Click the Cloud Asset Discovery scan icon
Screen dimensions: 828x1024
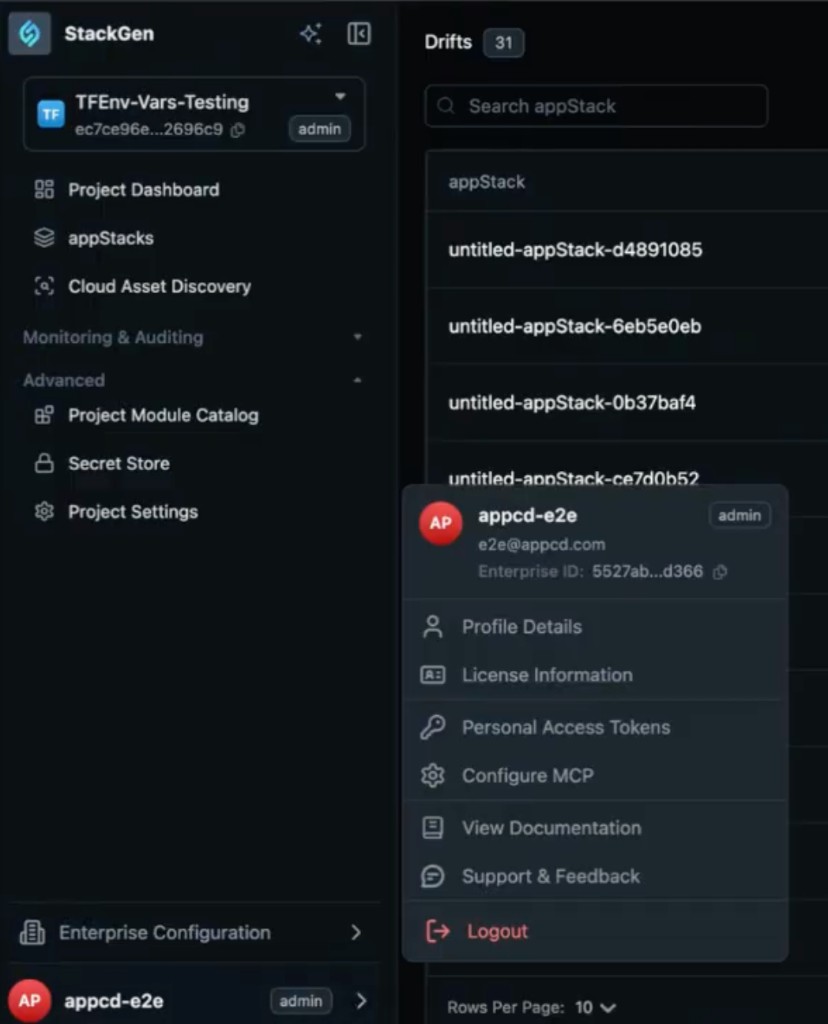point(44,286)
